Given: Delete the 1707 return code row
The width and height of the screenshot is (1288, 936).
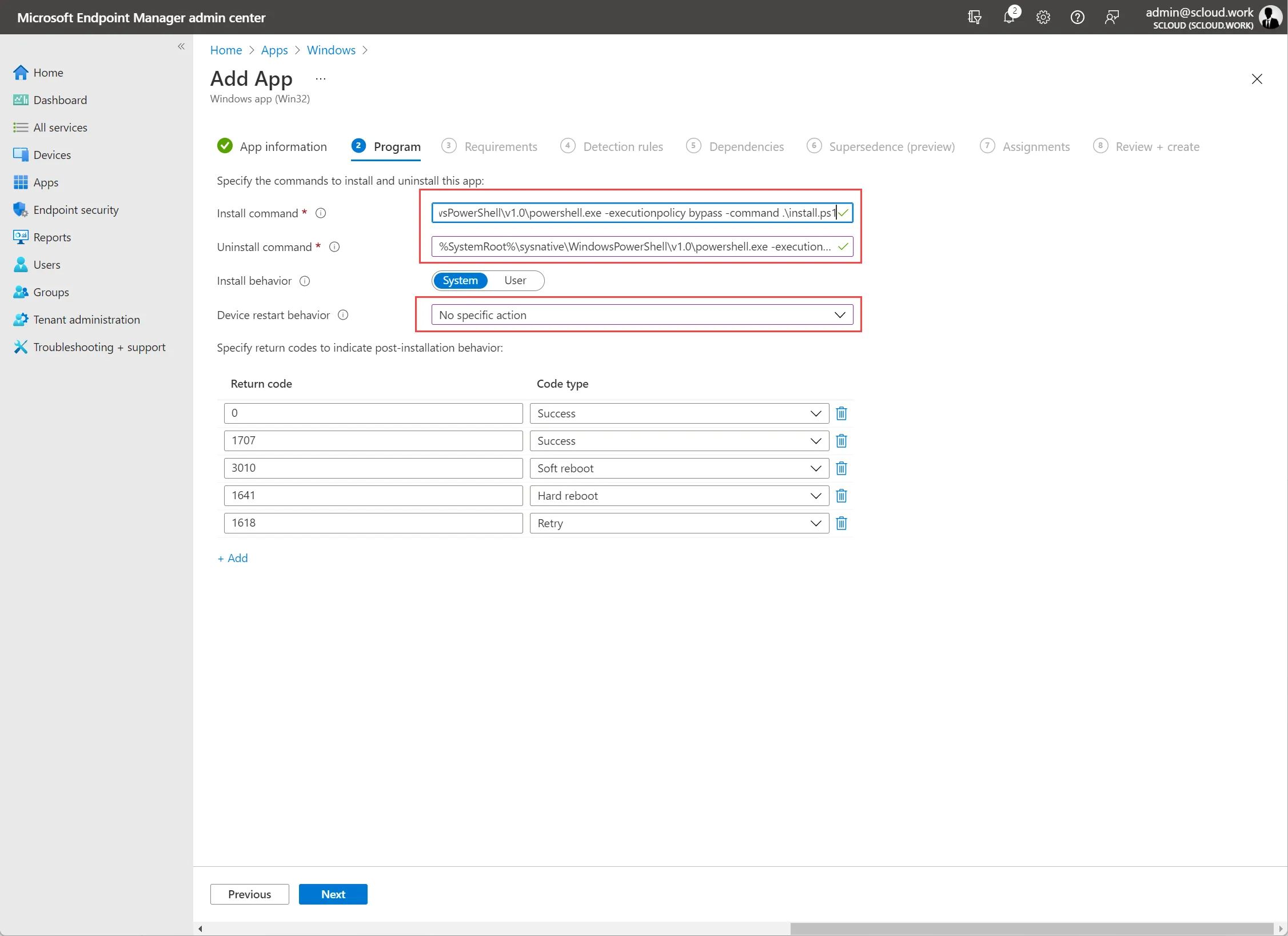Looking at the screenshot, I should coord(841,441).
